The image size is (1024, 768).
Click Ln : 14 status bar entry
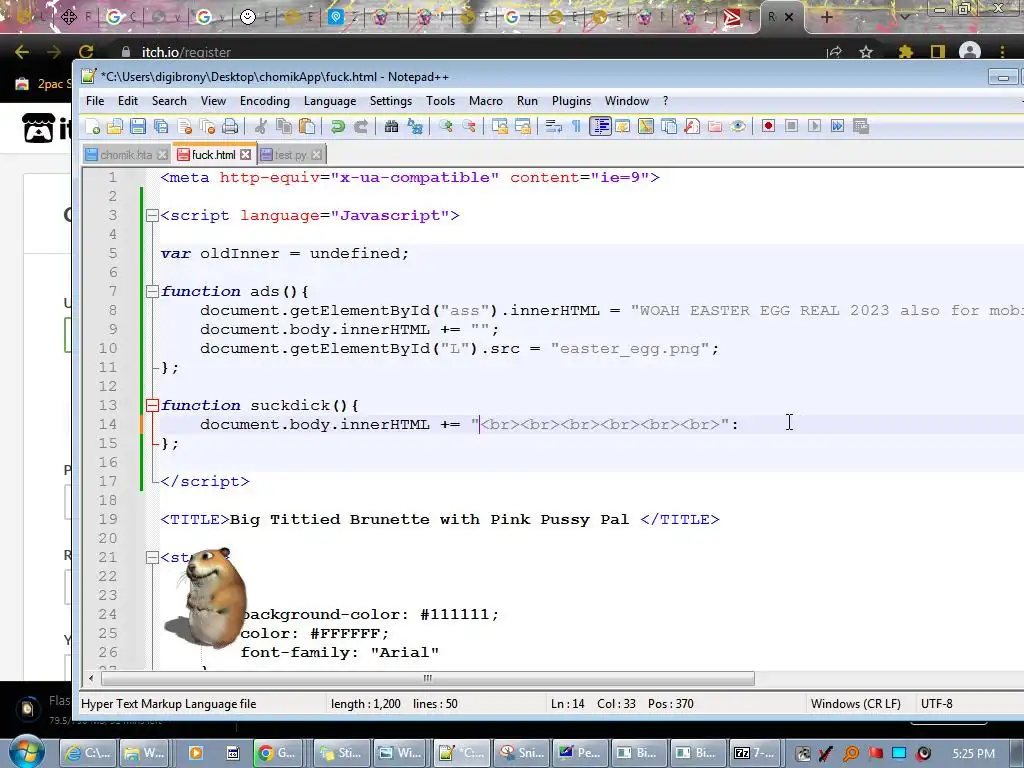pos(568,704)
